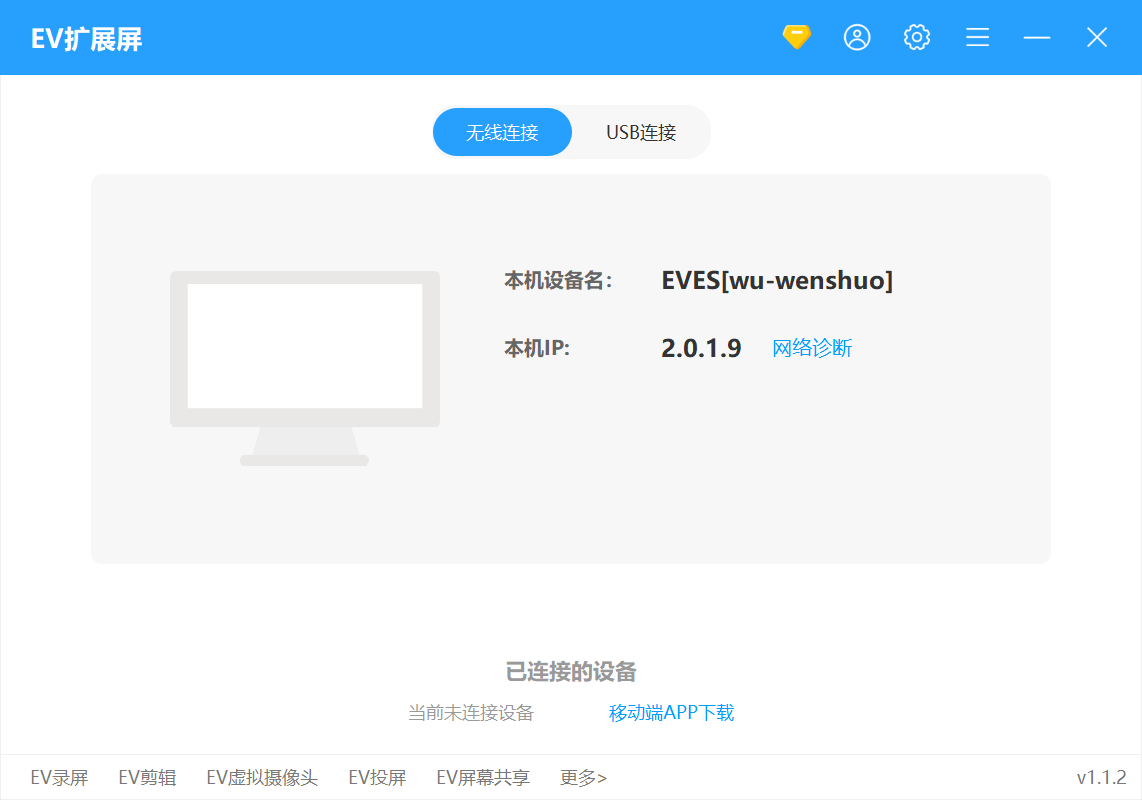This screenshot has width=1142, height=800.
Task: Click the IP address 2.0.1.9
Action: [x=701, y=348]
